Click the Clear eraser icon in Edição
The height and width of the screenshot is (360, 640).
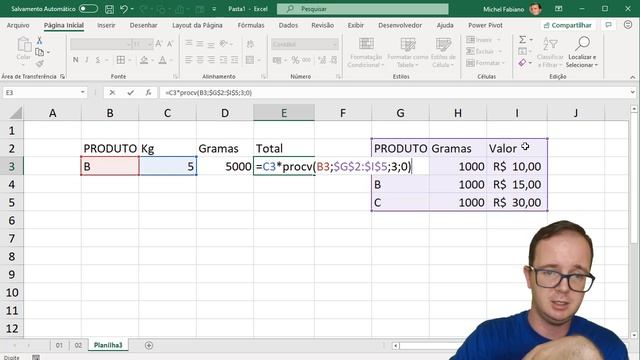pos(522,63)
